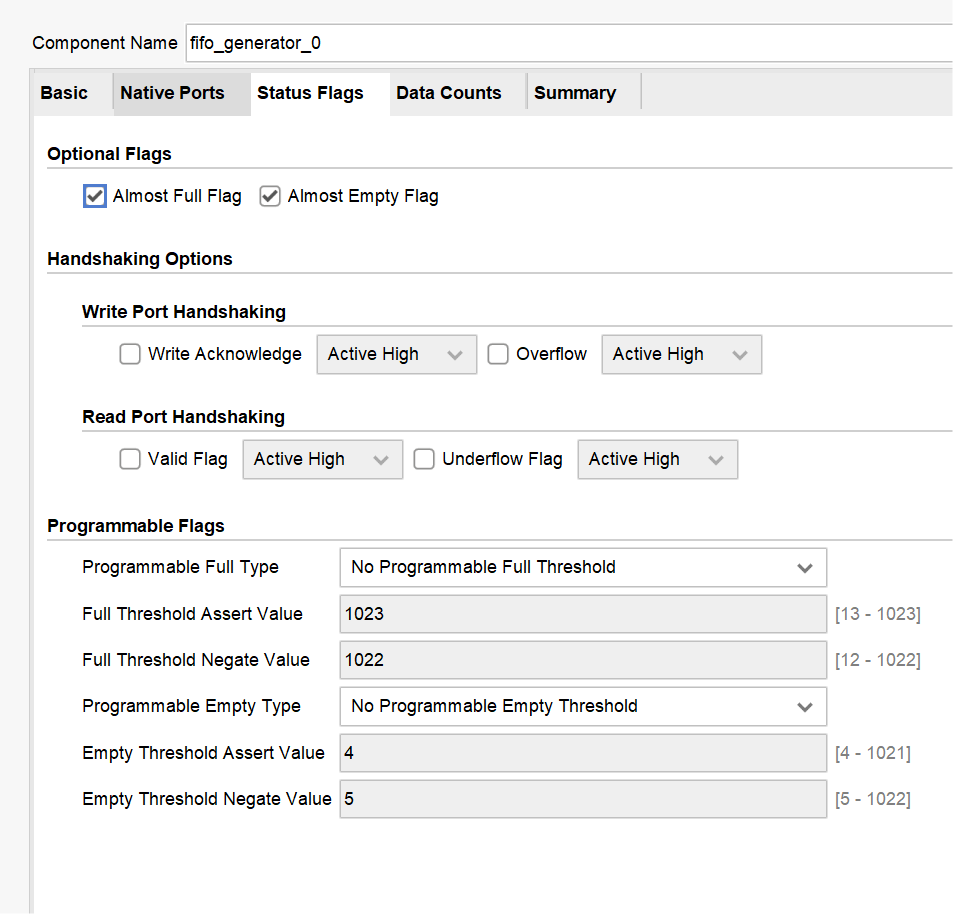Viewport: 953px width, 914px height.
Task: Toggle the Almost Full Flag checkbox
Action: 95,196
